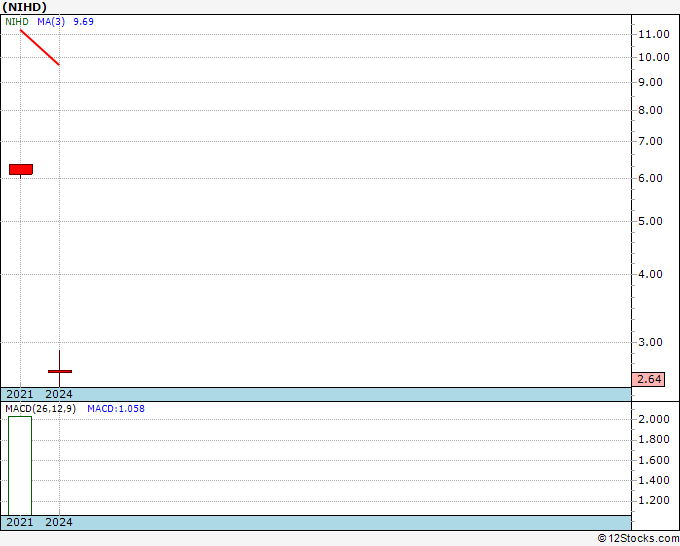Click the 6.00 price axis tick
Viewport: 680px width, 546px height.
pyautogui.click(x=651, y=178)
